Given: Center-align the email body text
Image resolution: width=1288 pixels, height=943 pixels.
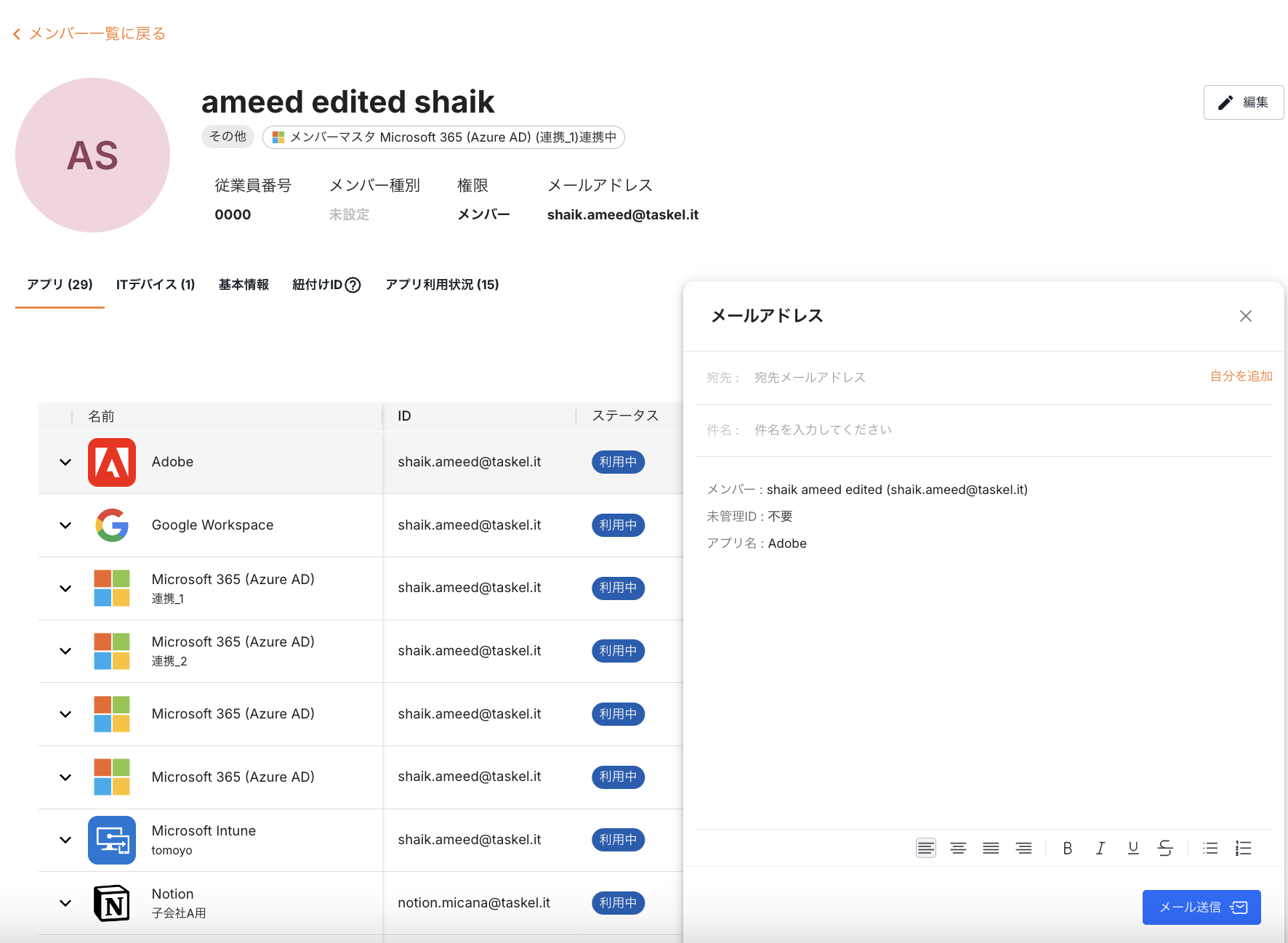Looking at the screenshot, I should (958, 848).
